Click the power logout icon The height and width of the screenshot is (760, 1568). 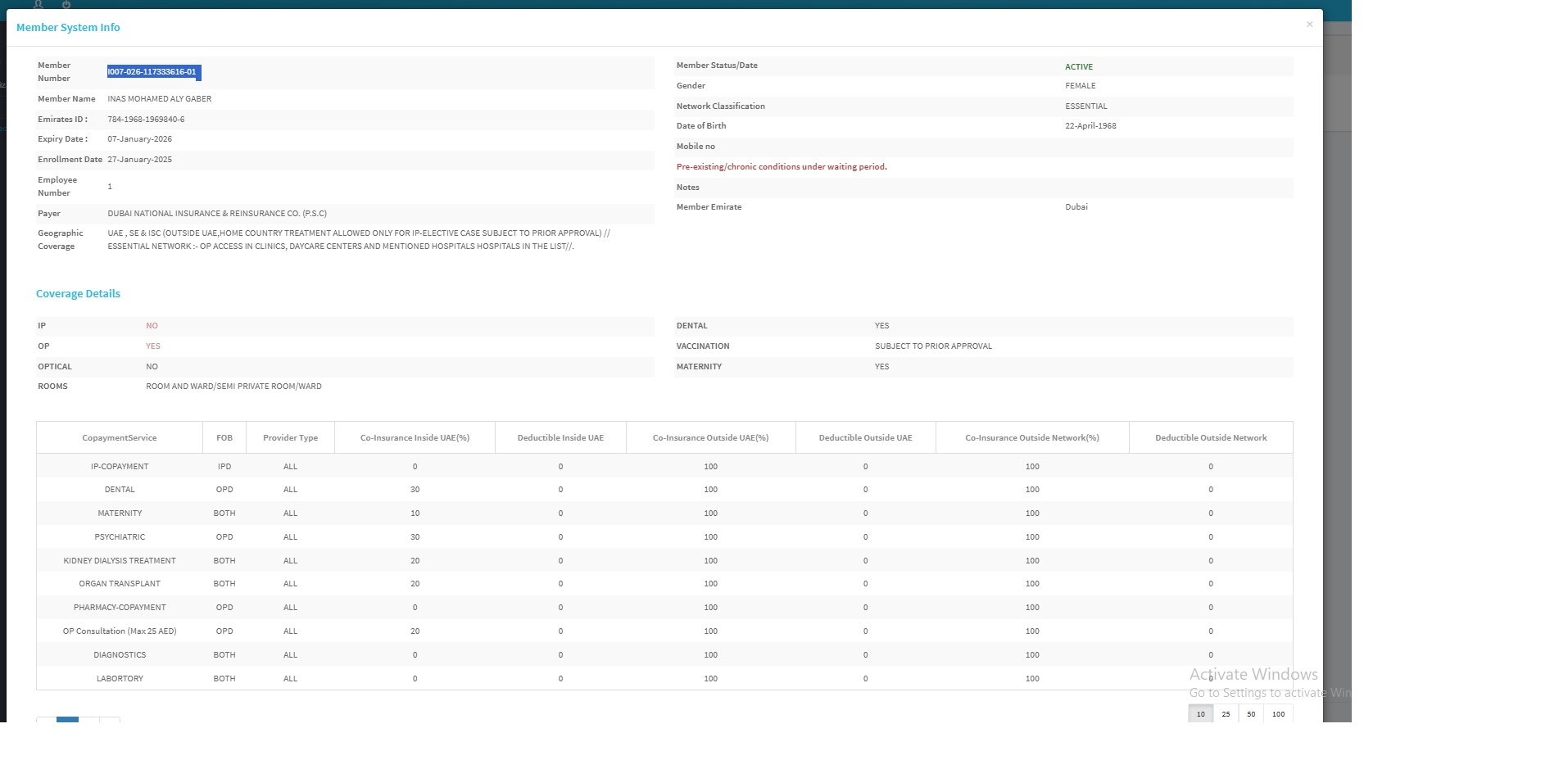[x=66, y=4]
